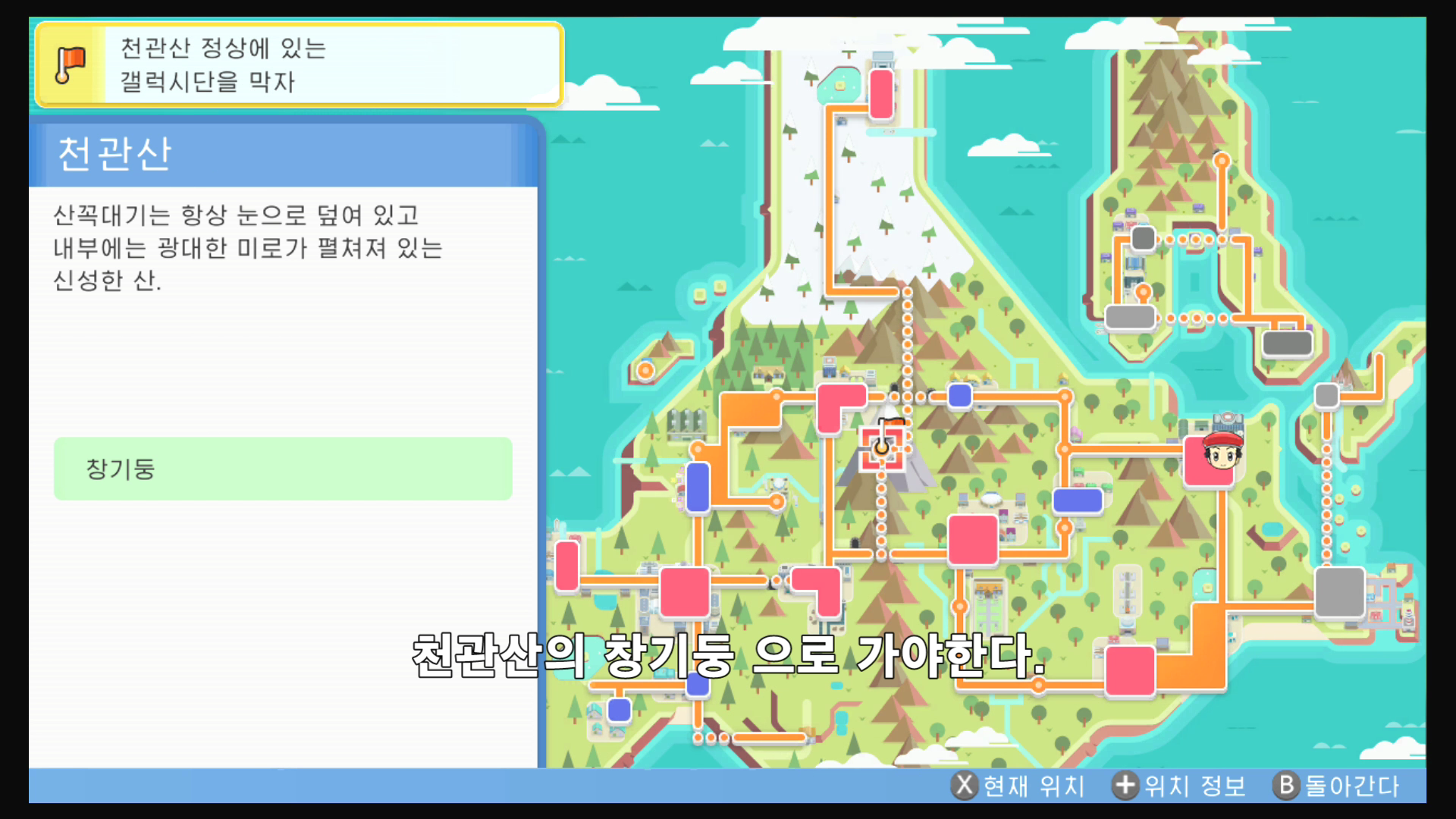
Task: Select the orange circle node at the end of the blue vertical town's east branch
Action: (777, 501)
